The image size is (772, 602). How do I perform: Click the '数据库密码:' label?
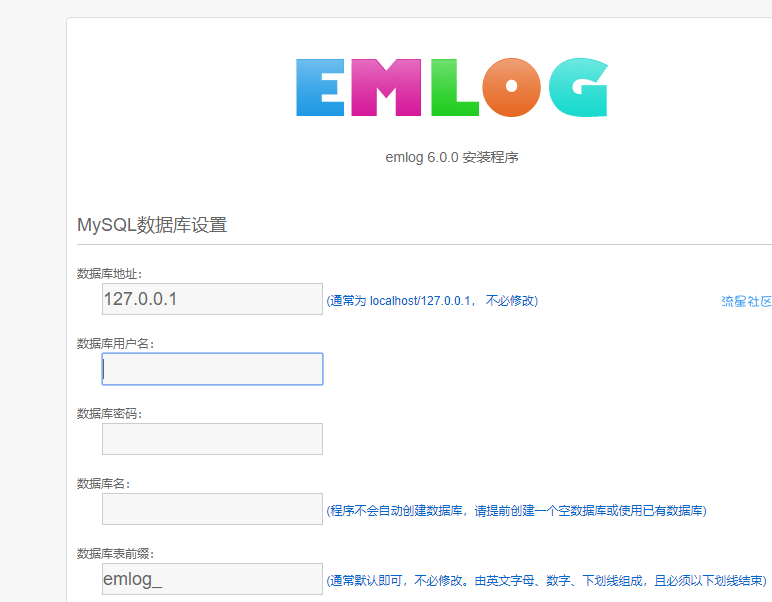109,413
